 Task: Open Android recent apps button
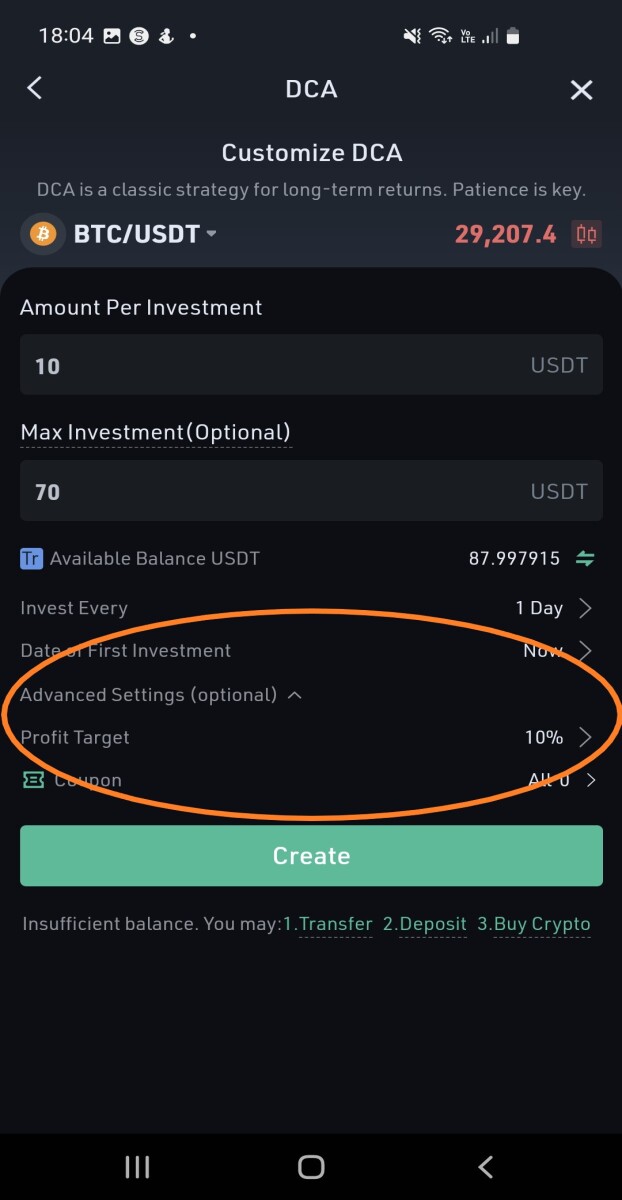(x=137, y=1166)
